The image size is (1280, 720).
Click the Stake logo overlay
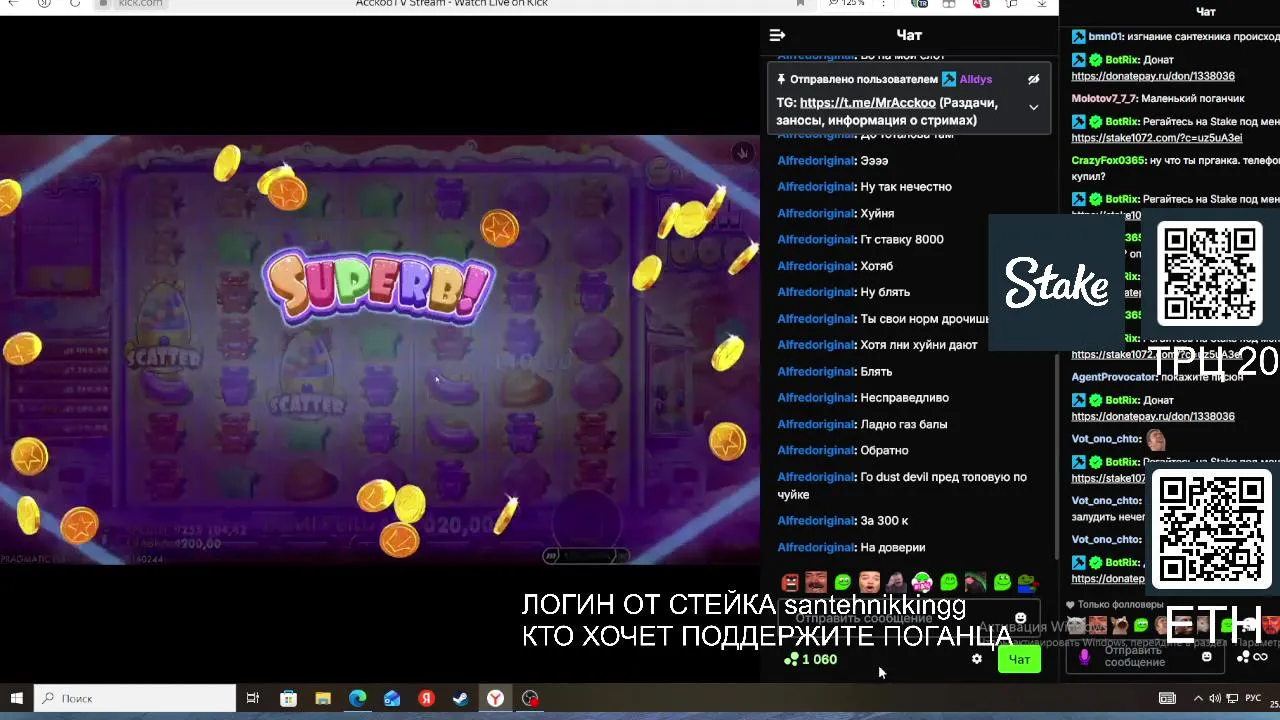tap(1056, 282)
